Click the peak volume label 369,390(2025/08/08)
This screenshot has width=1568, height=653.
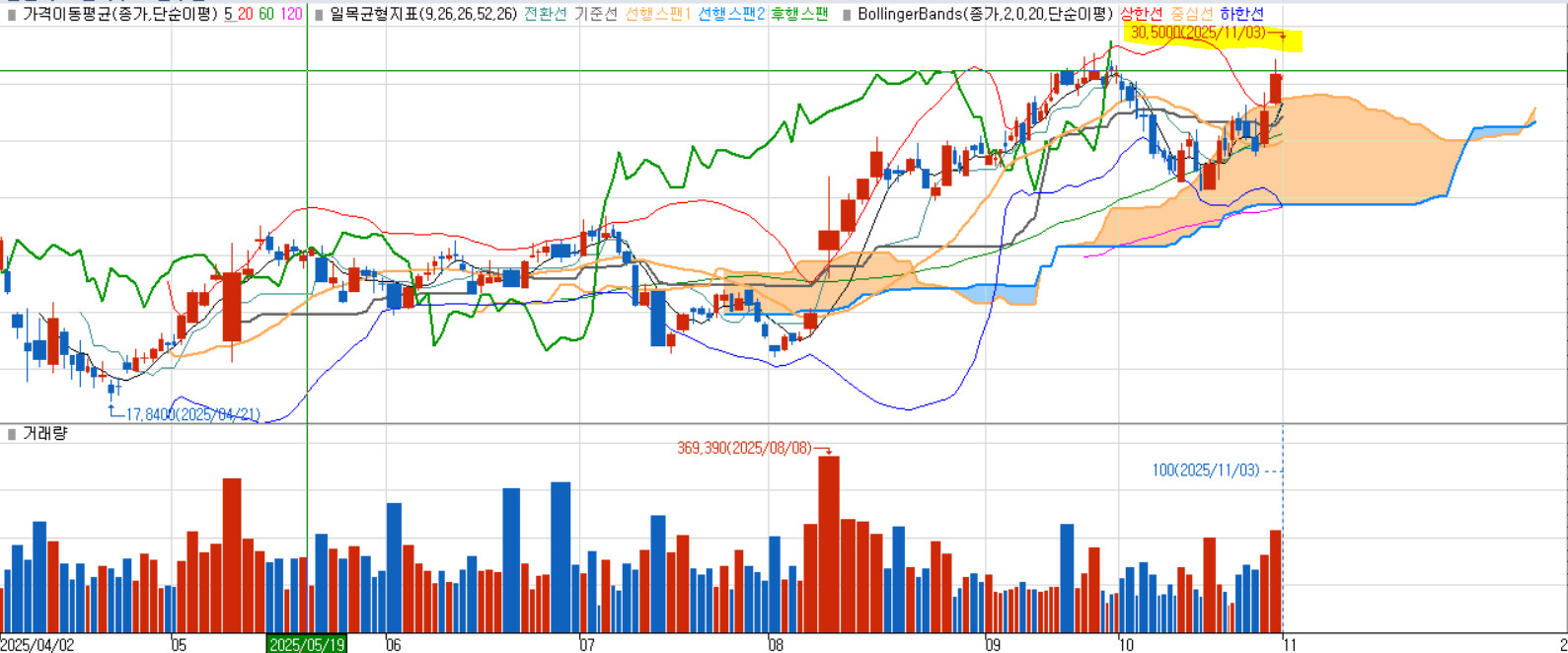point(744,448)
